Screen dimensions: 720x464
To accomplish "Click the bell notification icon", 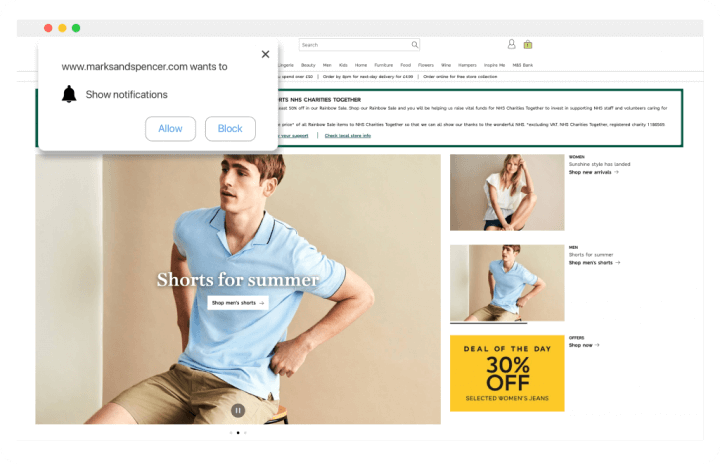I will 69,94.
